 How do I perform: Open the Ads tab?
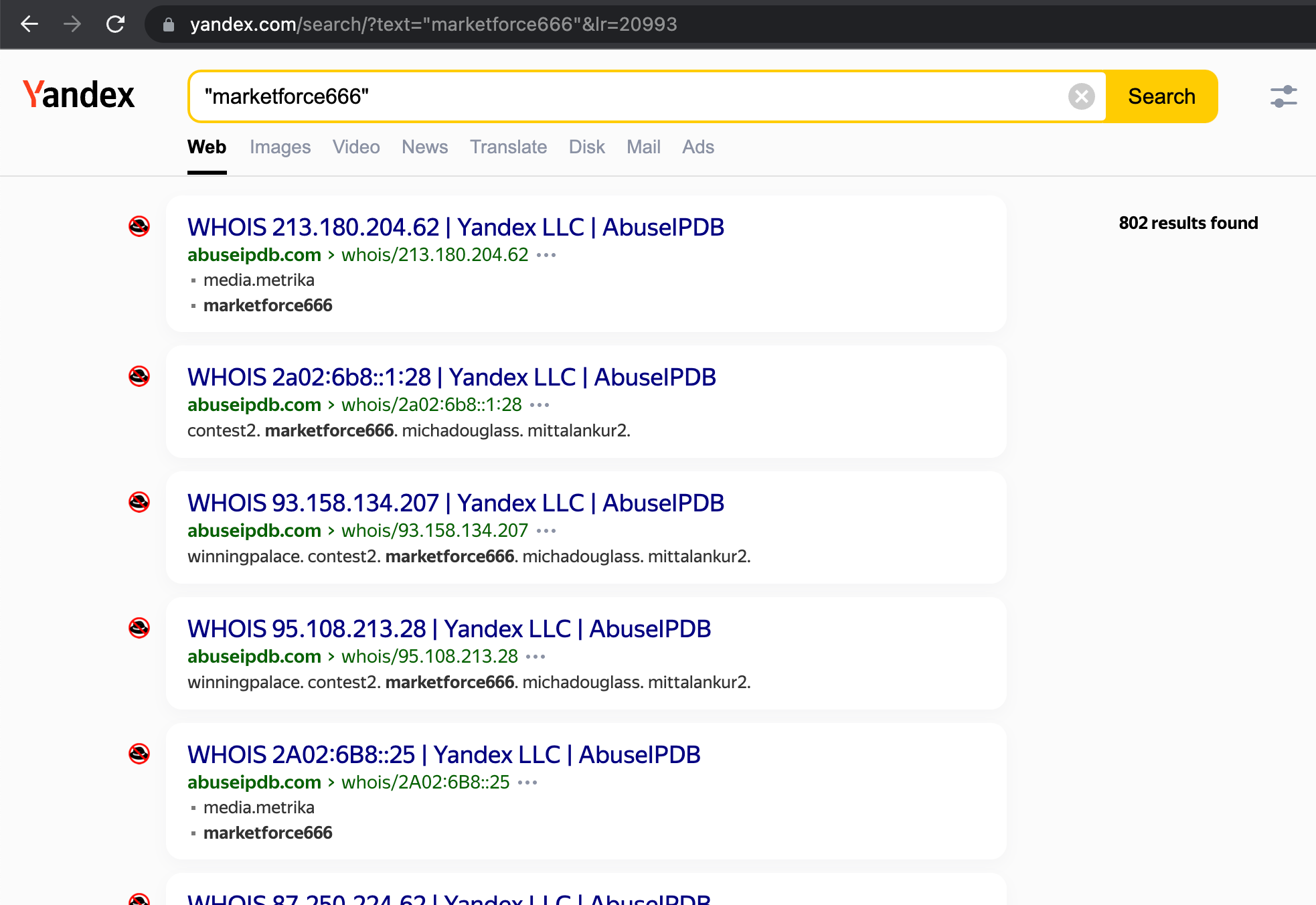[x=698, y=147]
